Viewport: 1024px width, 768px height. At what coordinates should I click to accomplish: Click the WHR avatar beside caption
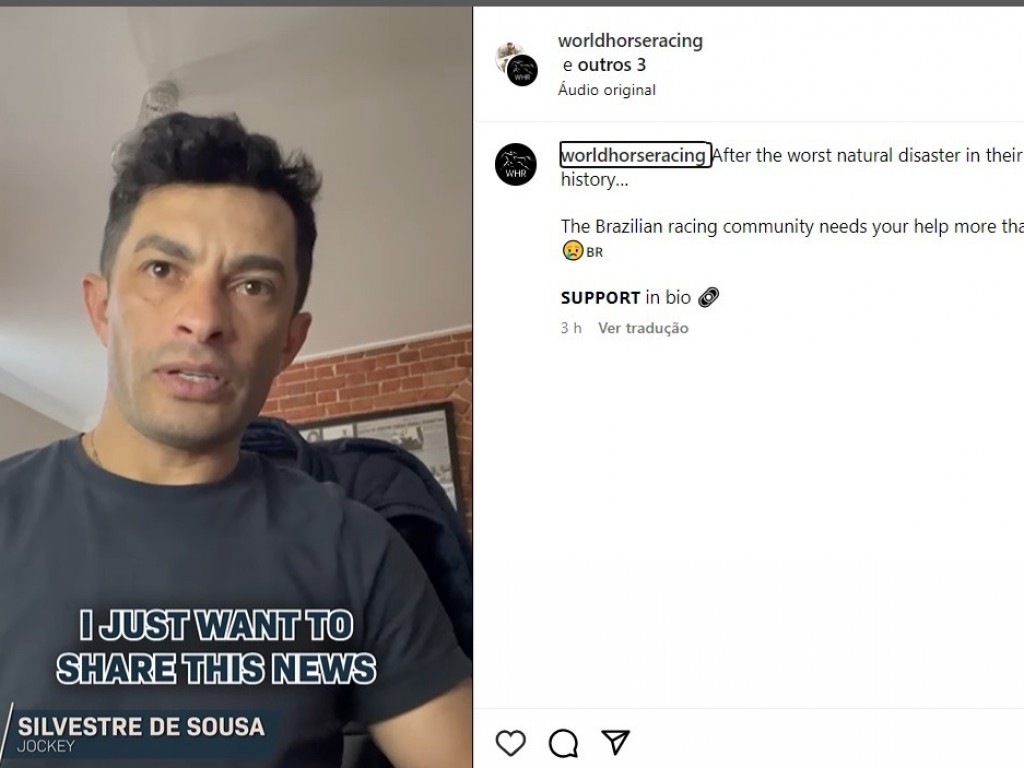click(x=515, y=164)
